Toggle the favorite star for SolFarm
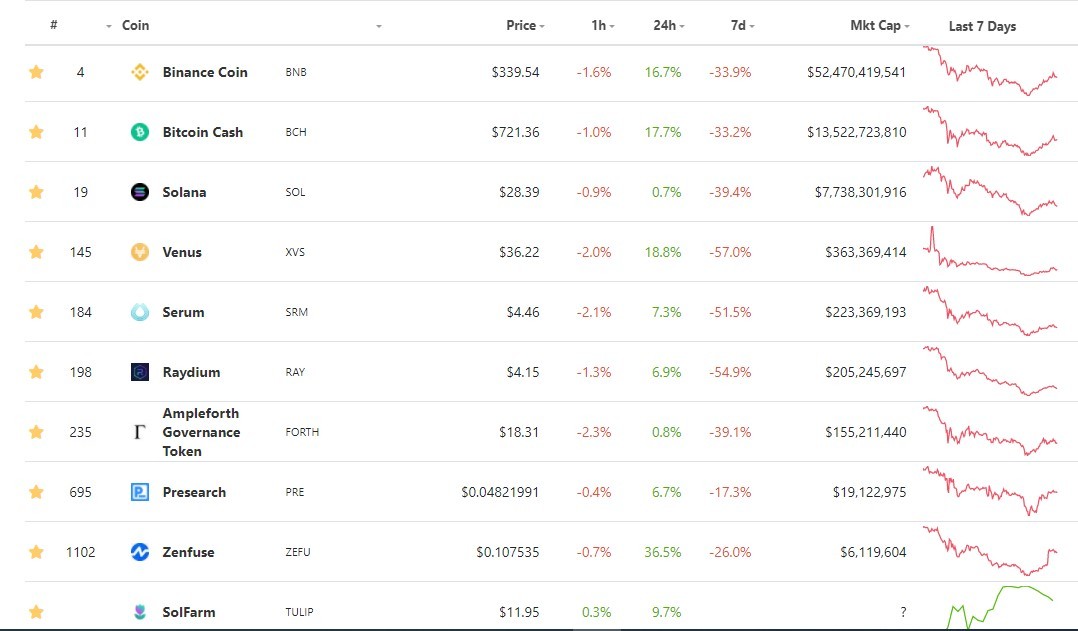 [x=36, y=612]
